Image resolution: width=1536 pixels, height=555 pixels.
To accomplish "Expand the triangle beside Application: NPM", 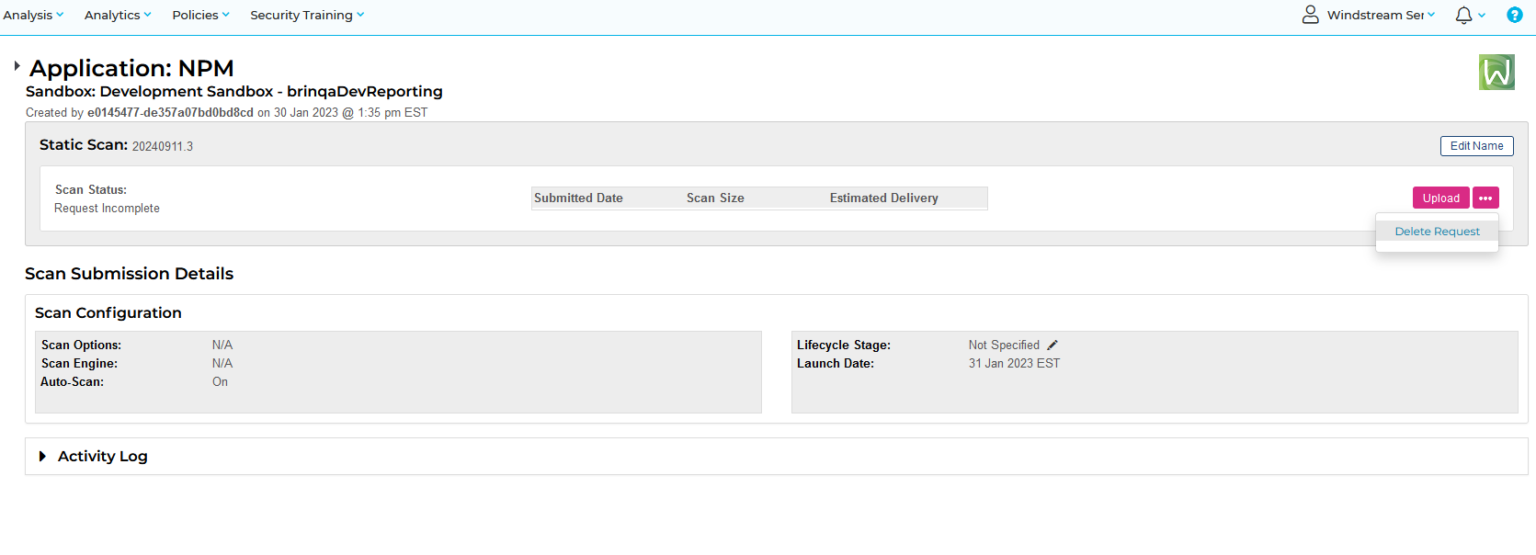I will click(x=17, y=66).
